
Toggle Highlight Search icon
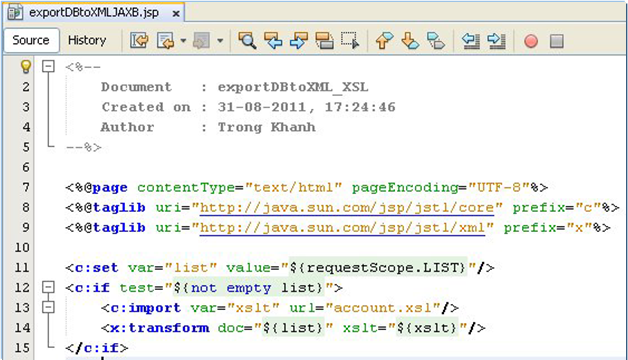pyautogui.click(x=324, y=41)
